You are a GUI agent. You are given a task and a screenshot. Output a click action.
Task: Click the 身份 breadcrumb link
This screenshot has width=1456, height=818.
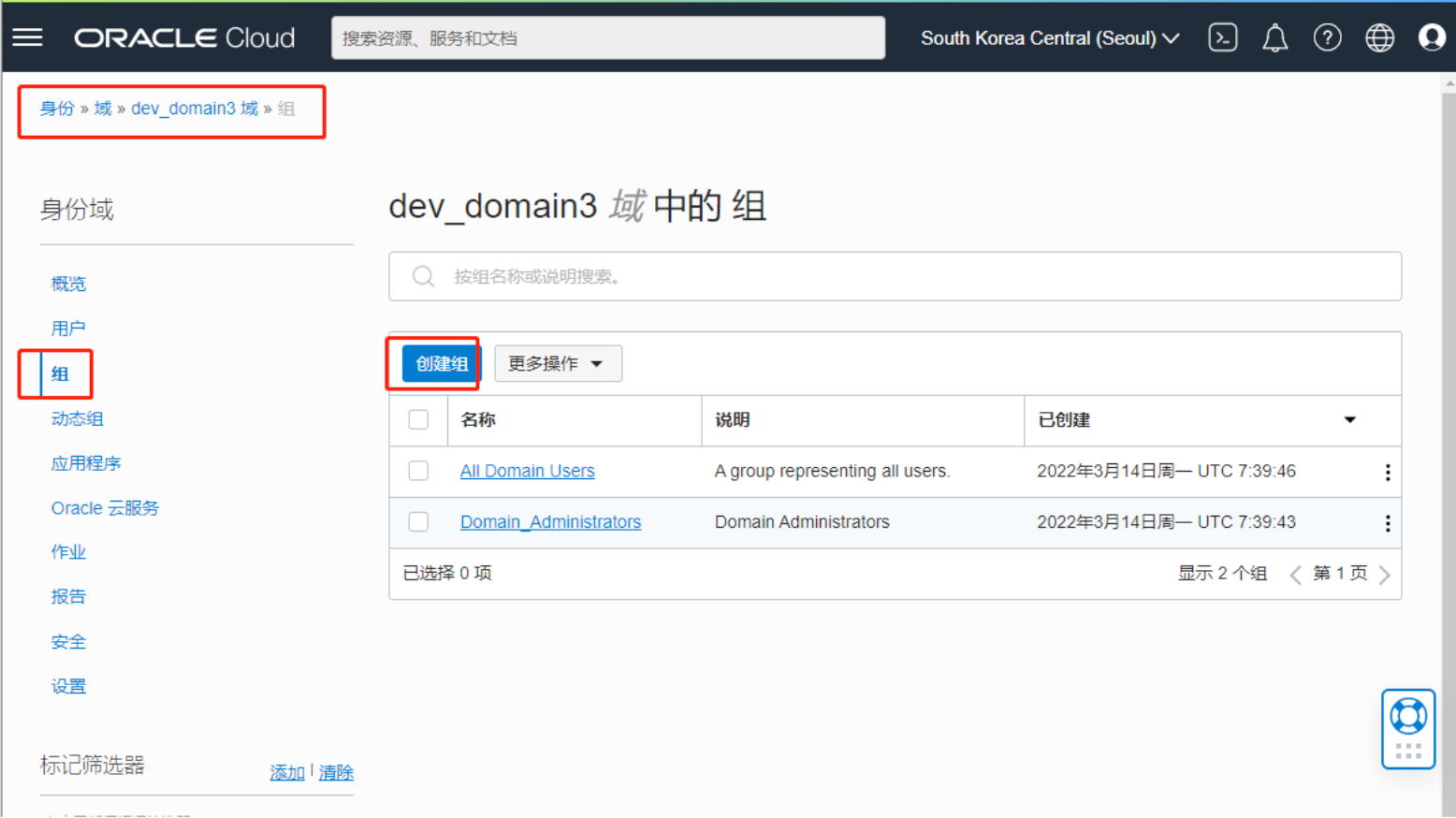(56, 109)
